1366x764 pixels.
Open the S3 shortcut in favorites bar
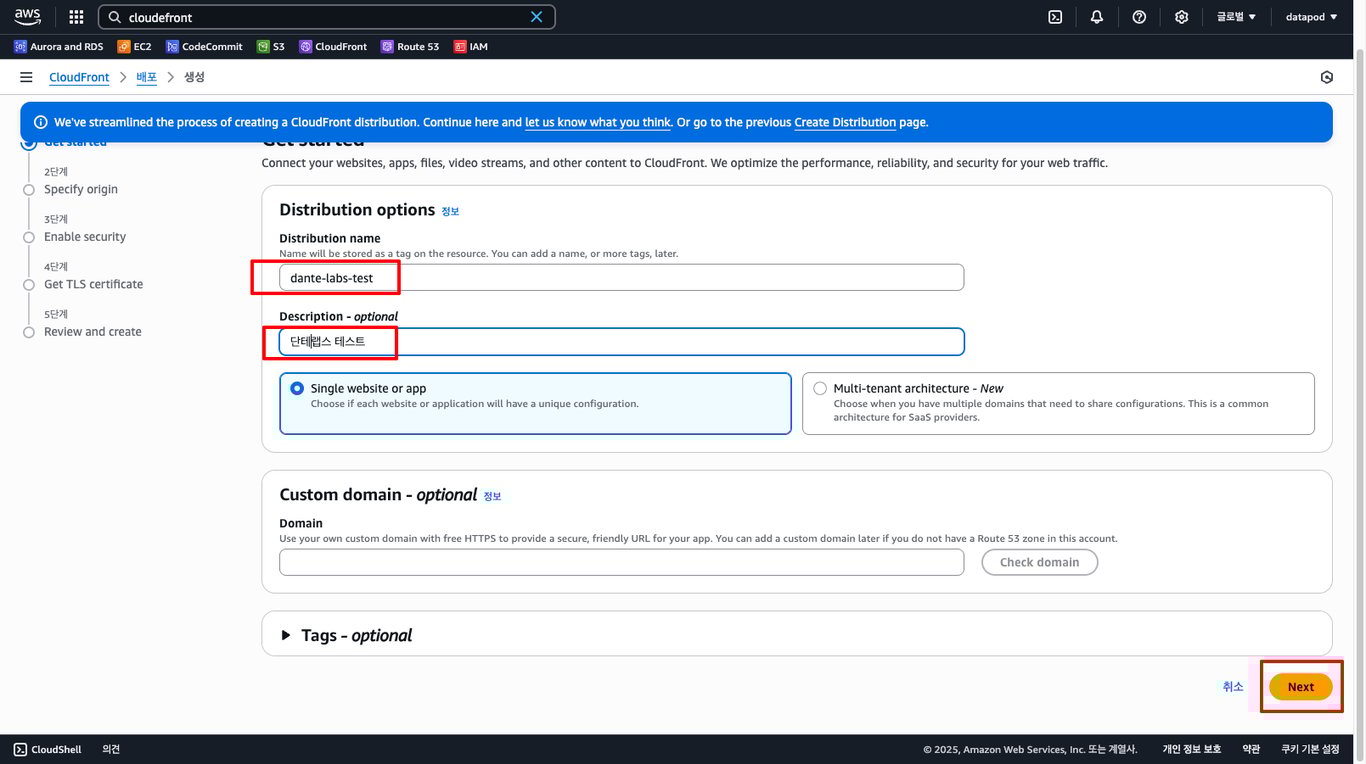(271, 46)
